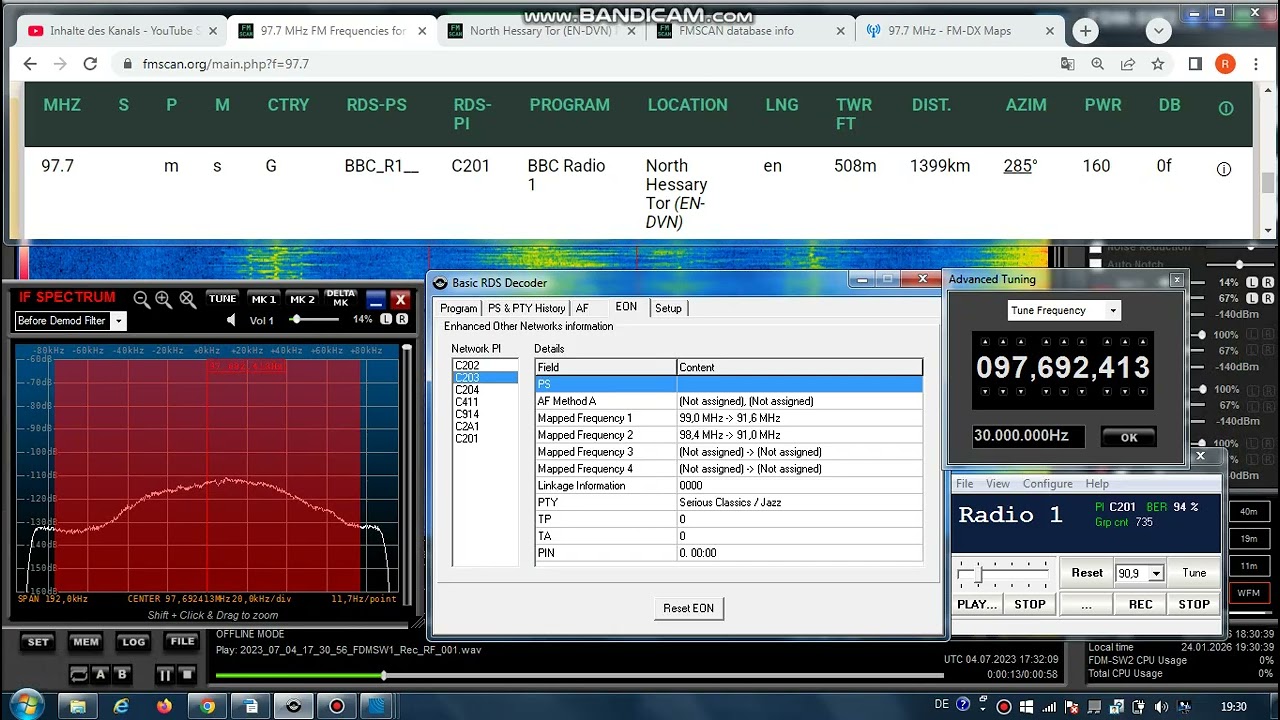
Task: Click the ... button in Radio 1
Action: [x=1086, y=604]
